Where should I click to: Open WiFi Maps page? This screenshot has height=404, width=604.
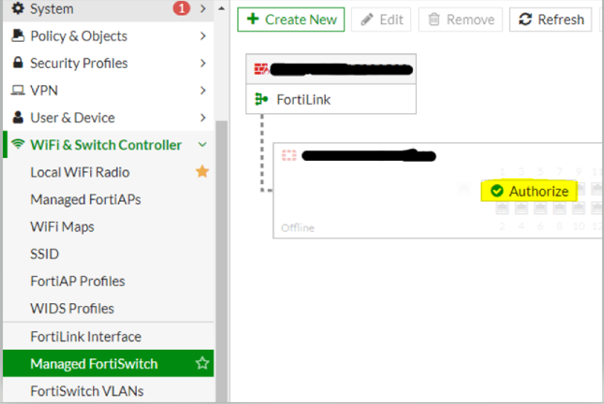pyautogui.click(x=108, y=227)
